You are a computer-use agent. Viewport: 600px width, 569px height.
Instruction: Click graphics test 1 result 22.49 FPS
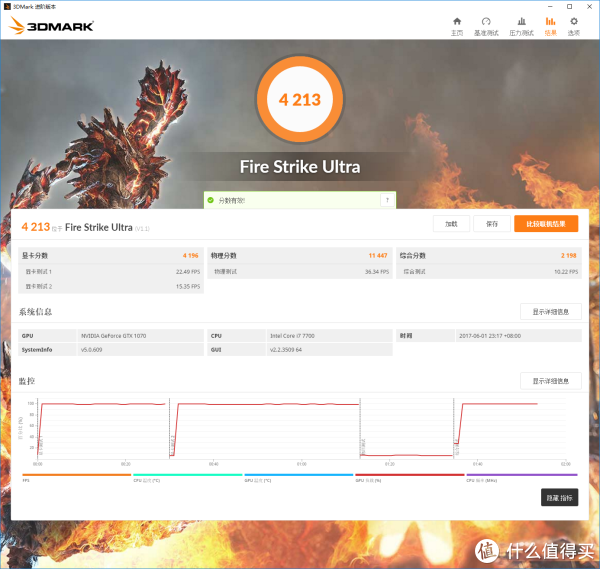tap(188, 272)
